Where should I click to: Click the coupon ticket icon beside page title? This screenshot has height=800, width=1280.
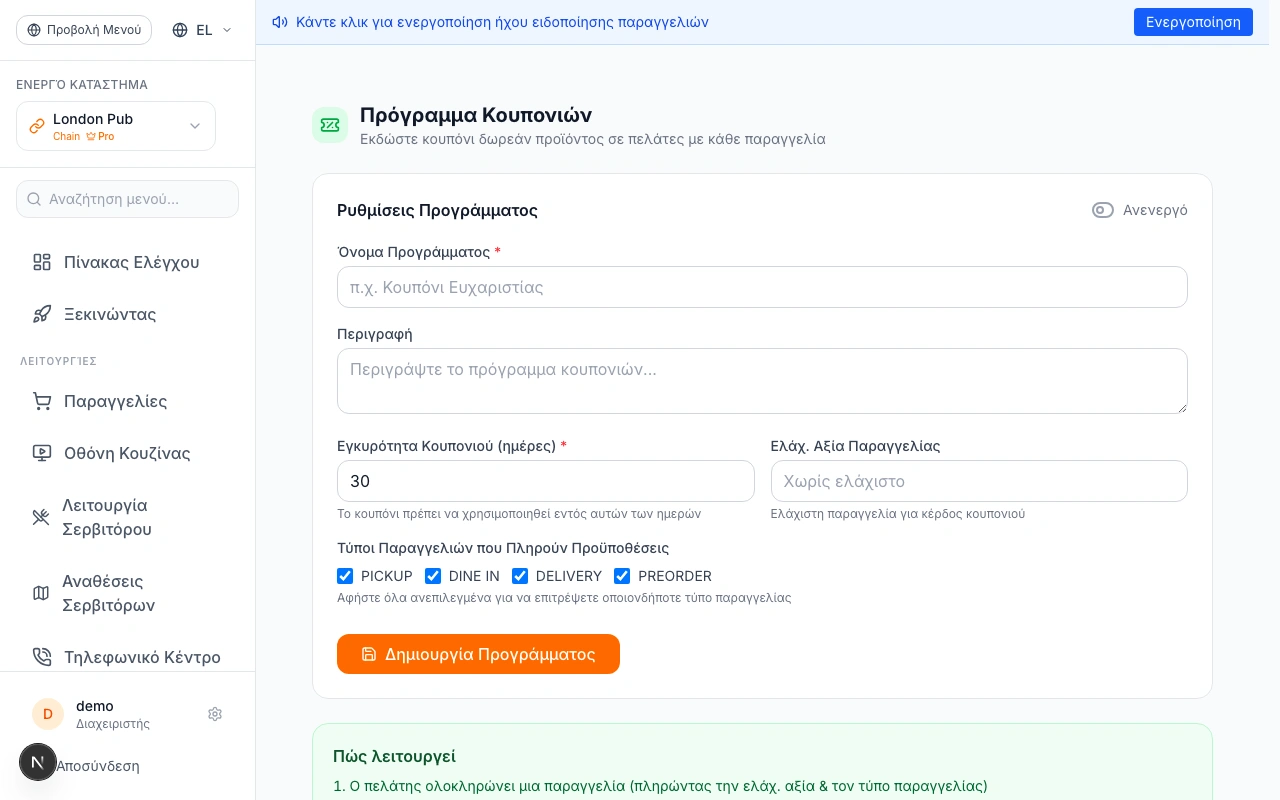pos(330,125)
